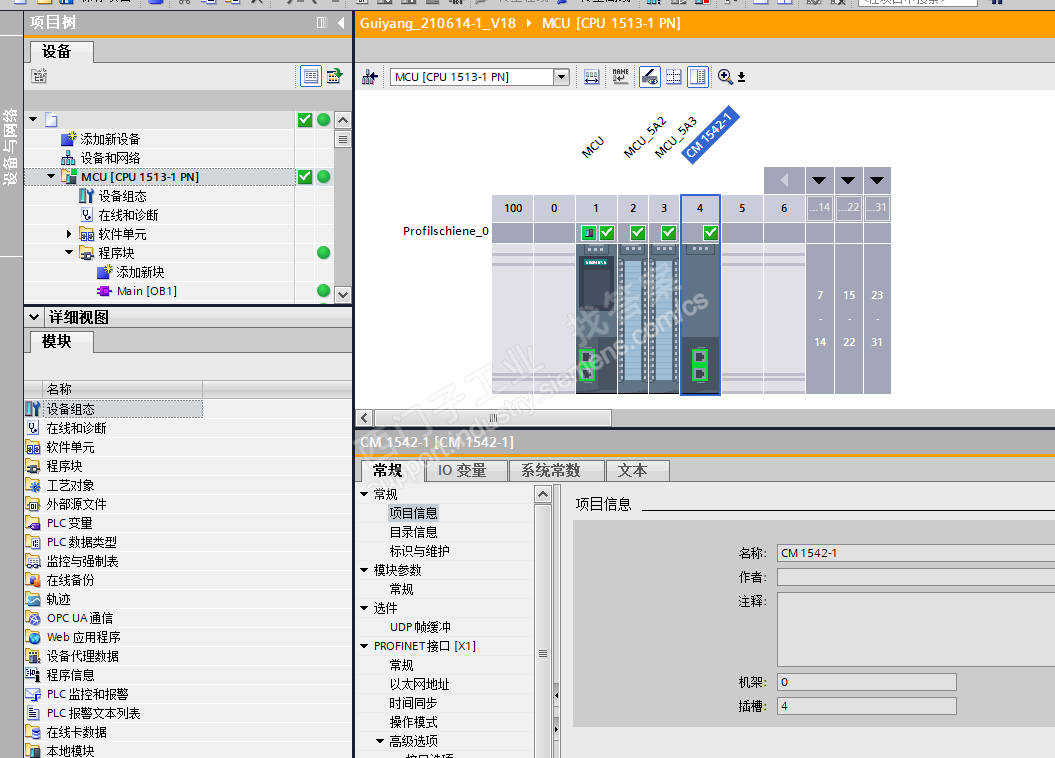1055x758 pixels.
Task: Collapse the project tree with the left arrow
Action: click(341, 23)
